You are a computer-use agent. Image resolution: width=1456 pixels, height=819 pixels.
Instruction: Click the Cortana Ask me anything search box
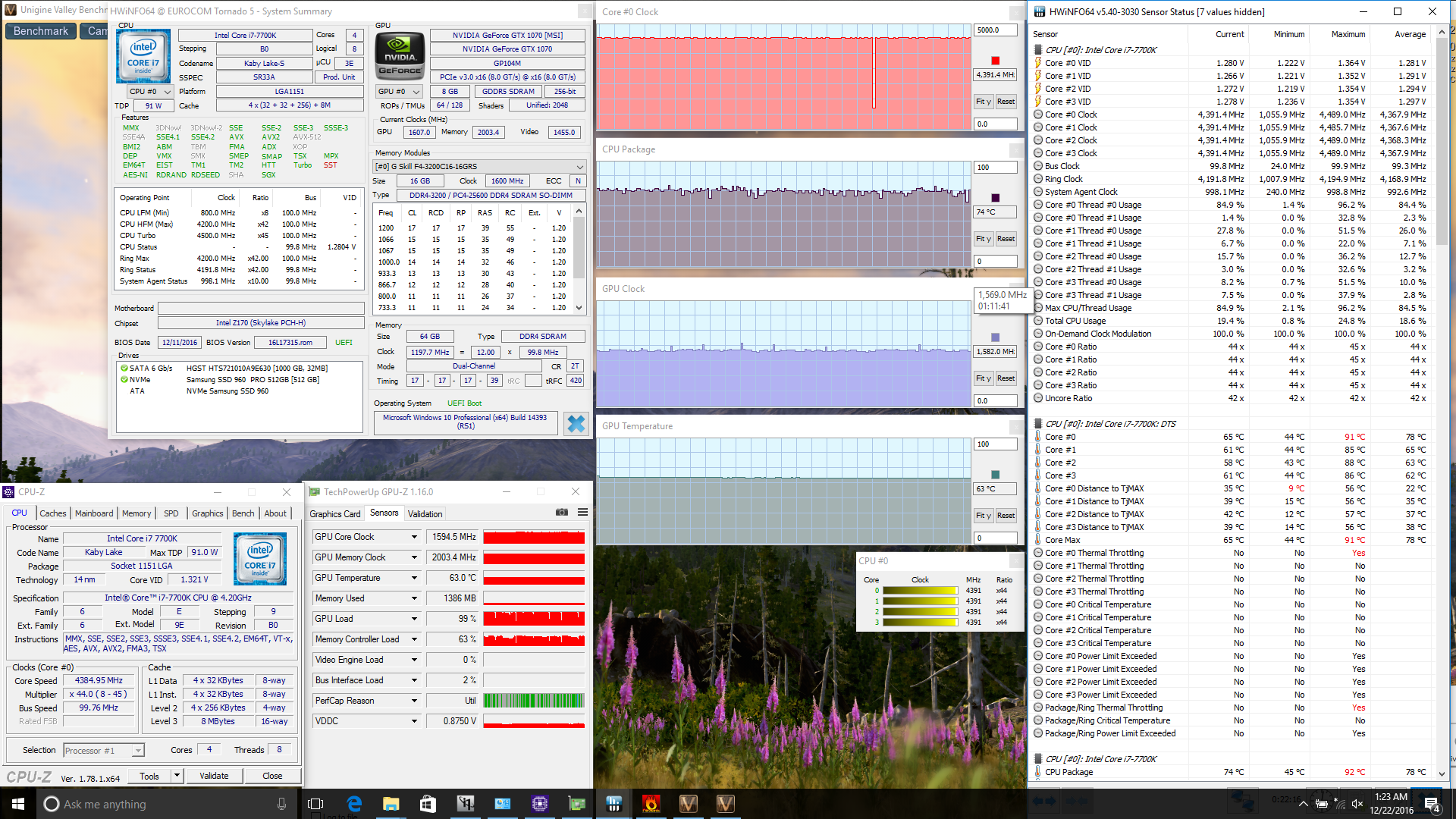coord(164,804)
